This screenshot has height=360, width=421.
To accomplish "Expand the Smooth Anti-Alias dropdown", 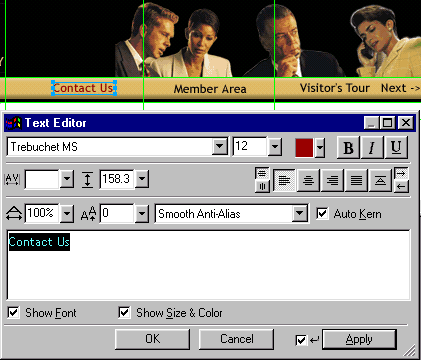I will [300, 213].
